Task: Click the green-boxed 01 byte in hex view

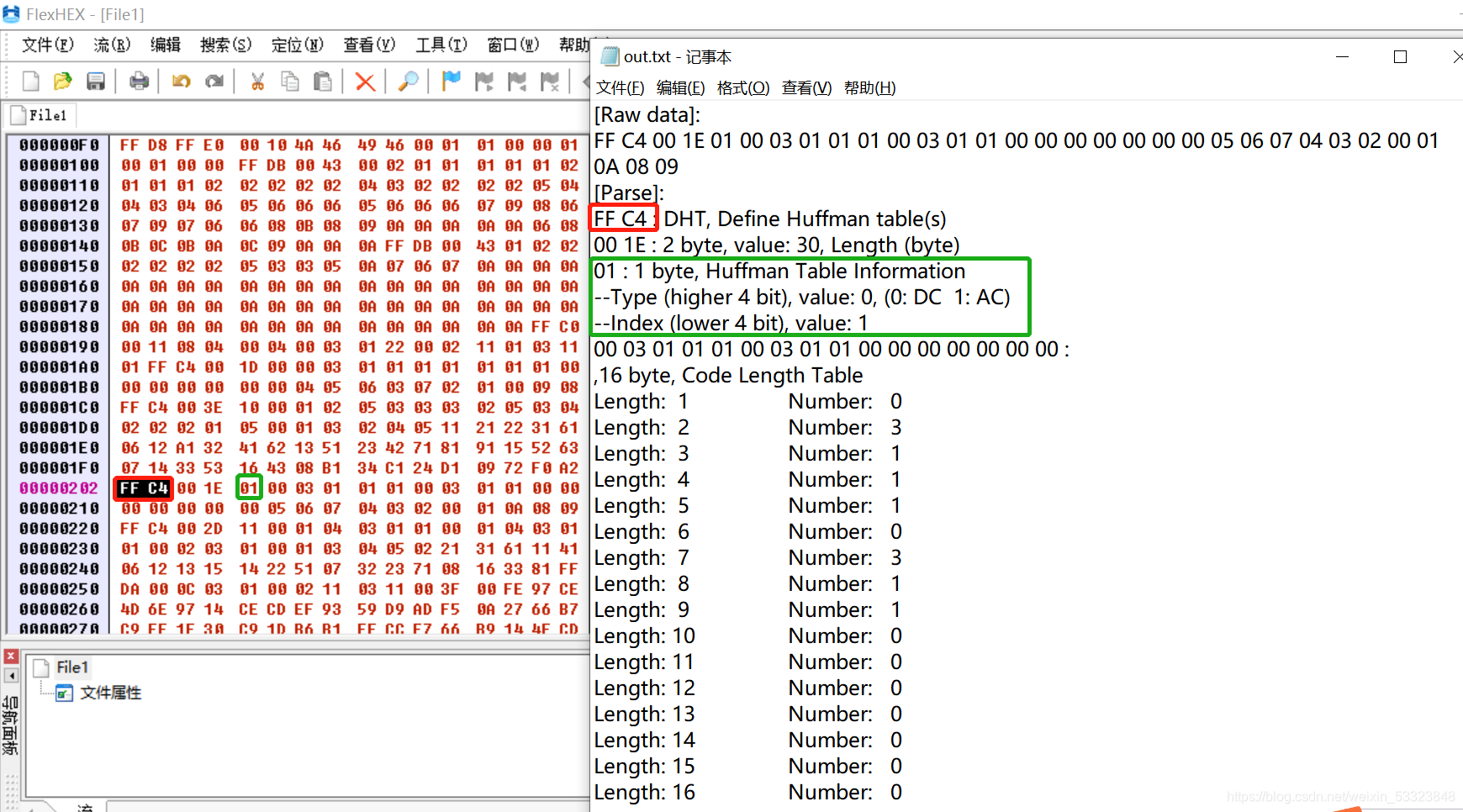Action: 249,488
